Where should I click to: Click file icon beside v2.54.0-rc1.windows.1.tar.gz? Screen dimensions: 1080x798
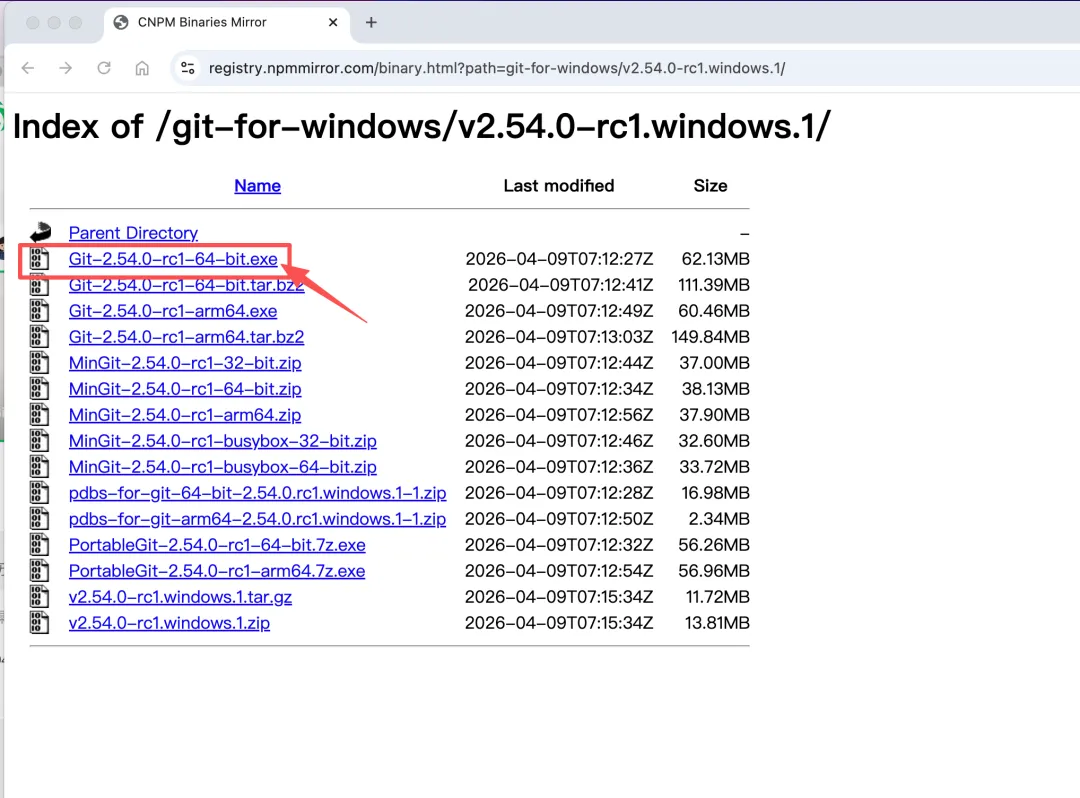(39, 597)
